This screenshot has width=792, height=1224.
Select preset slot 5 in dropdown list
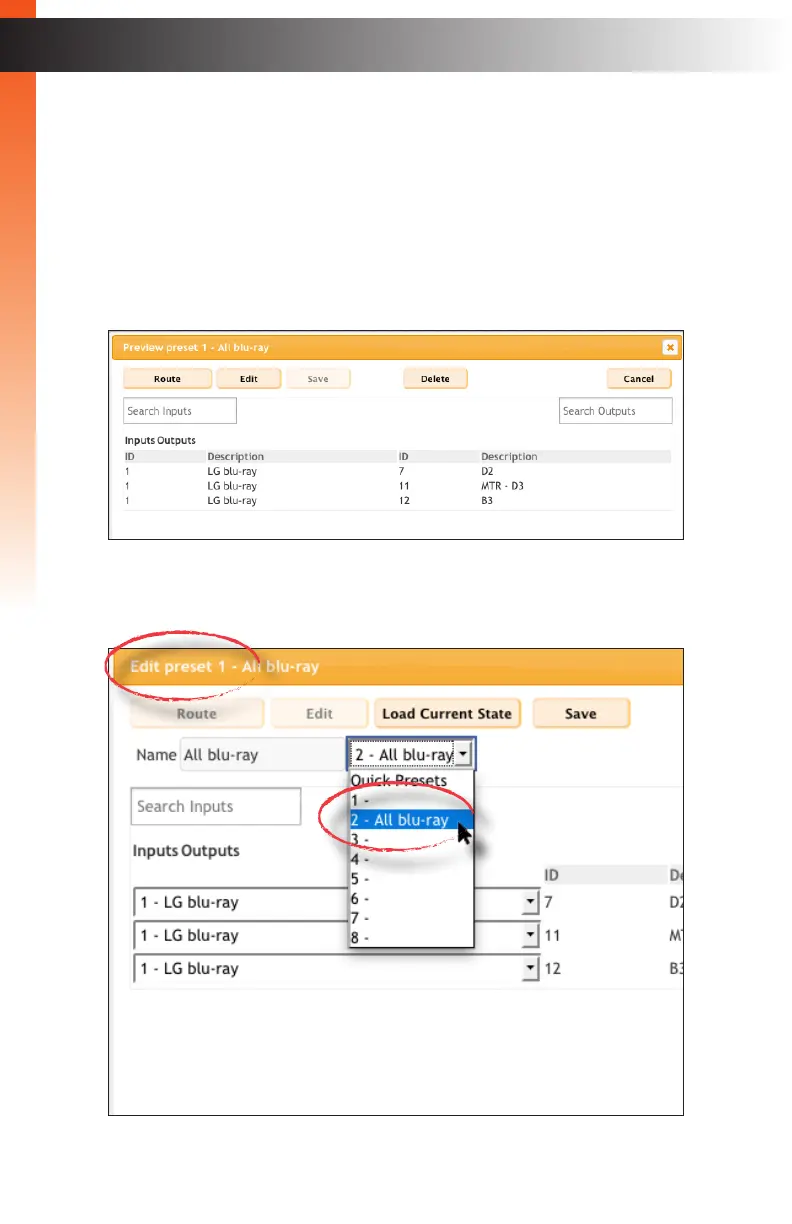(x=410, y=879)
